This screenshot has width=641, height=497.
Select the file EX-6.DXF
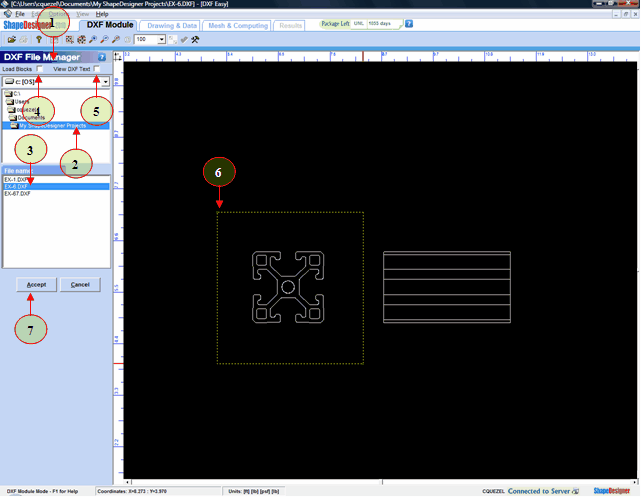56,186
